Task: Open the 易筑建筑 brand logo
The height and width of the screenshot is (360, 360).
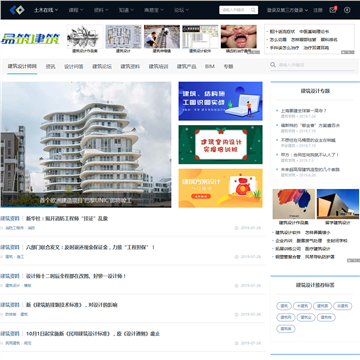Action: point(30,39)
